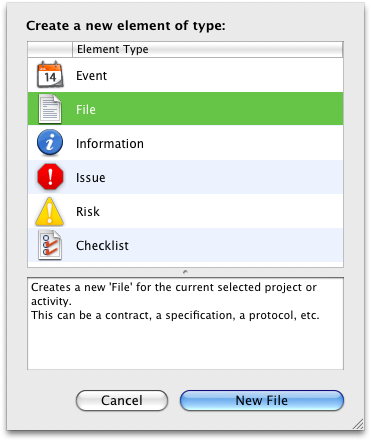Click the split-pane divider handle below list
The height and width of the screenshot is (441, 371).
click(x=185, y=272)
